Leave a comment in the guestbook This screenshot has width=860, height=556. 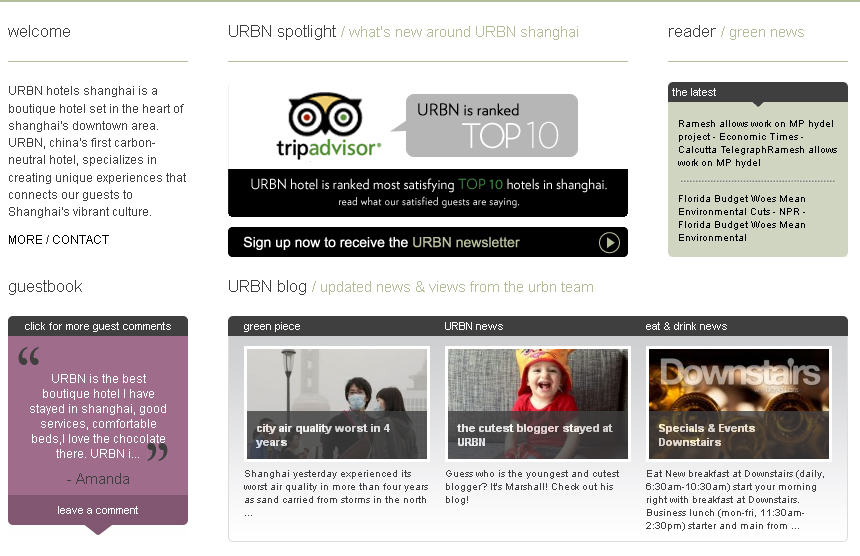98,510
